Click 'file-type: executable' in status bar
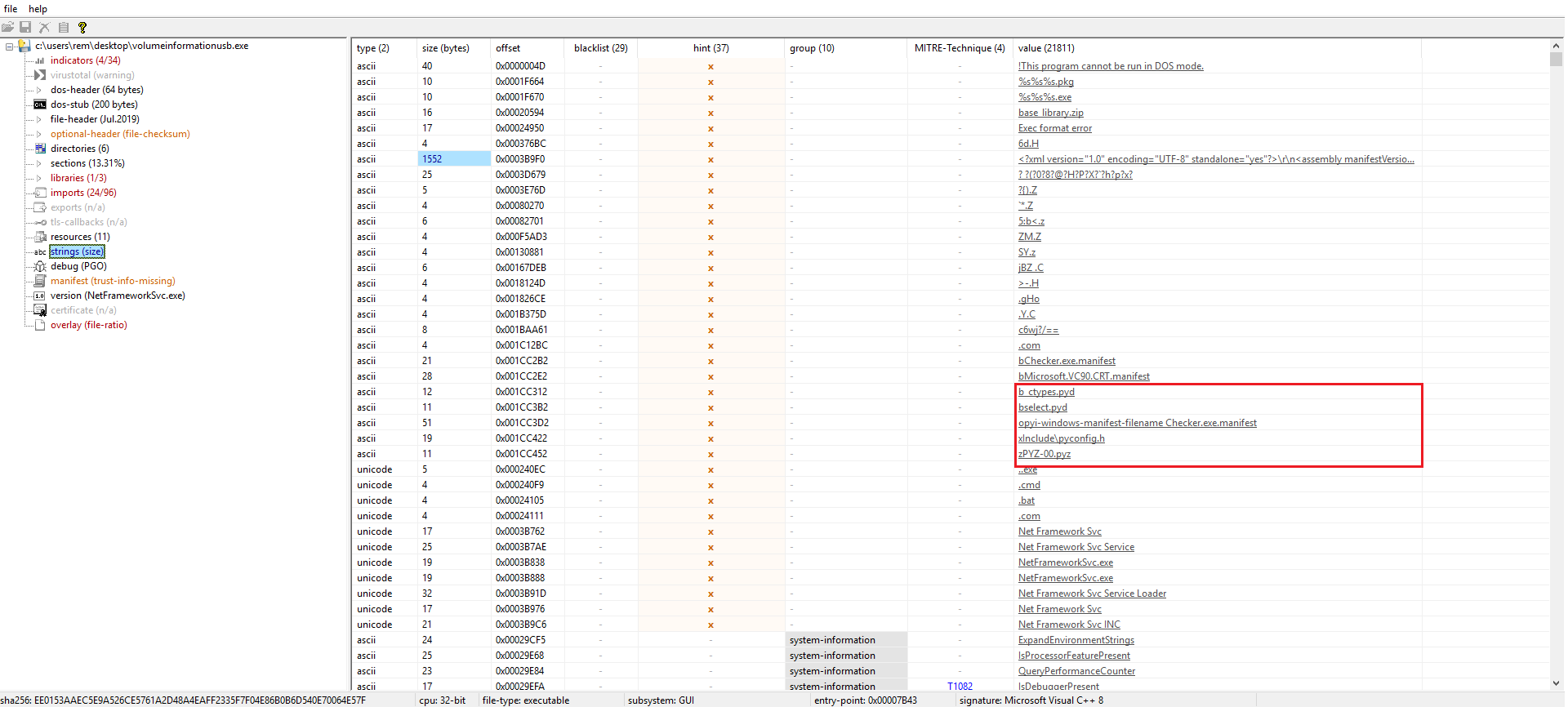 (x=526, y=700)
